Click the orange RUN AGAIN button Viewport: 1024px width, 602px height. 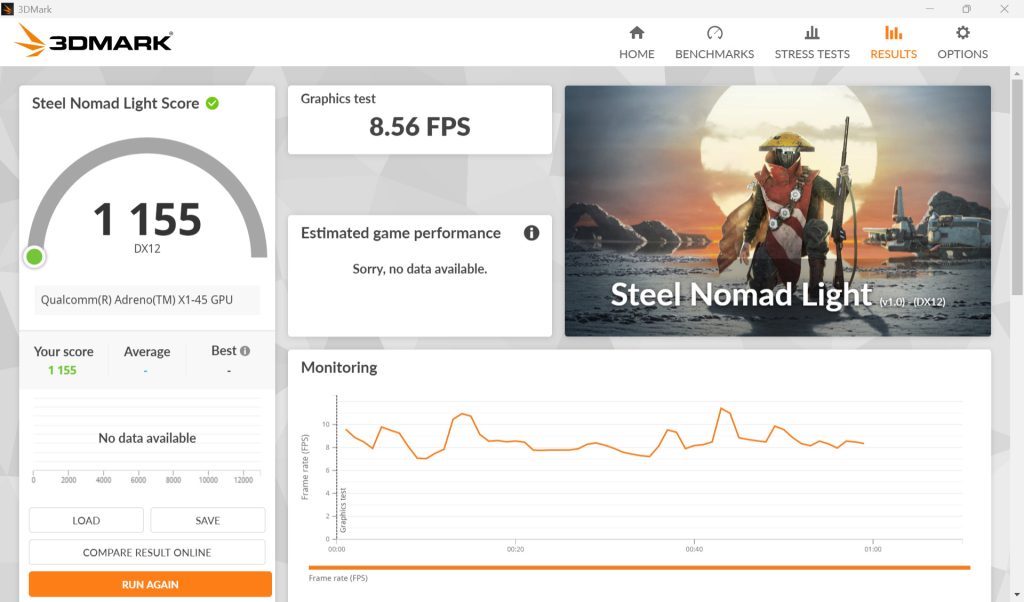tap(150, 584)
